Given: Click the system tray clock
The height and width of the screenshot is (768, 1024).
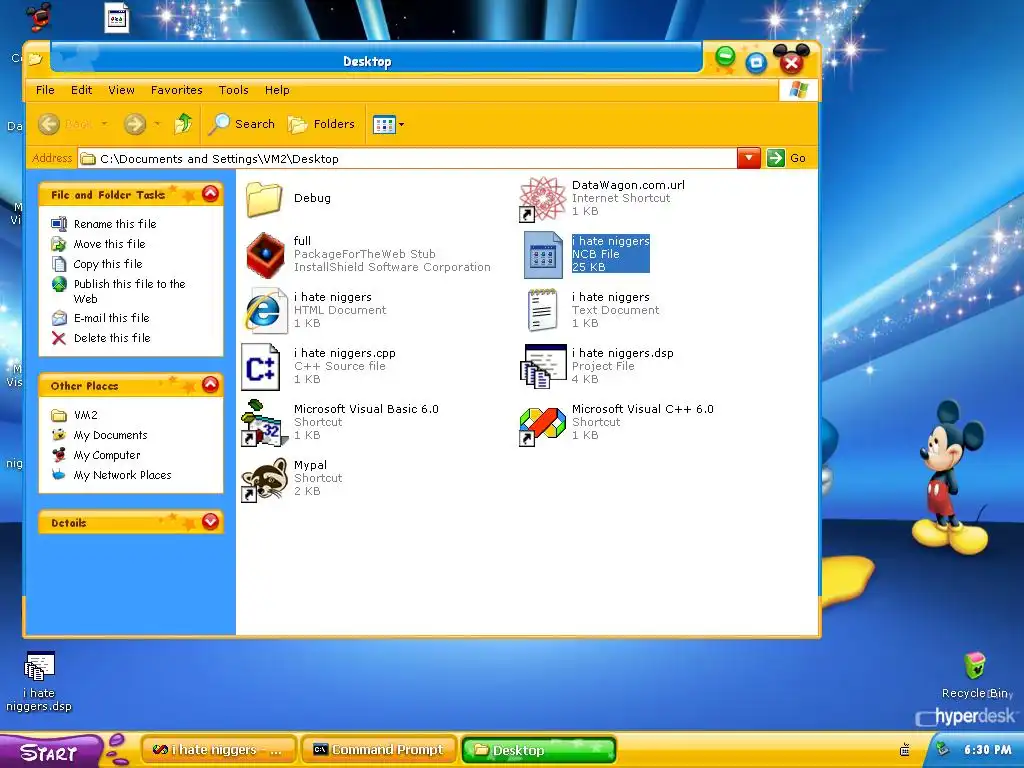Looking at the screenshot, I should pos(987,750).
